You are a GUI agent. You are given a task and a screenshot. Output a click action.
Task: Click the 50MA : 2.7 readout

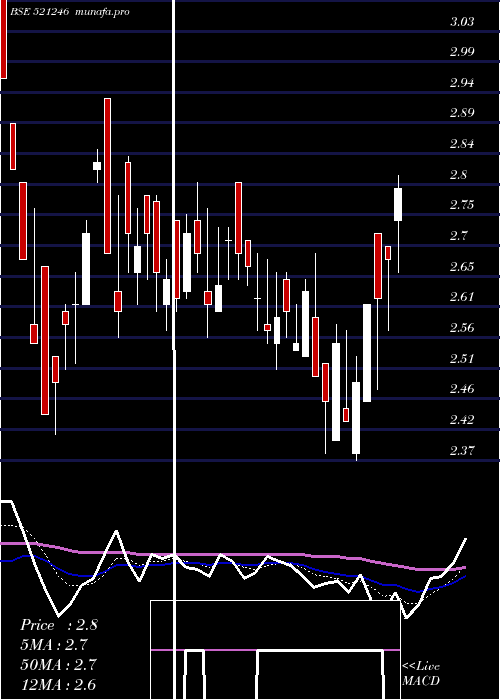click(x=58, y=664)
